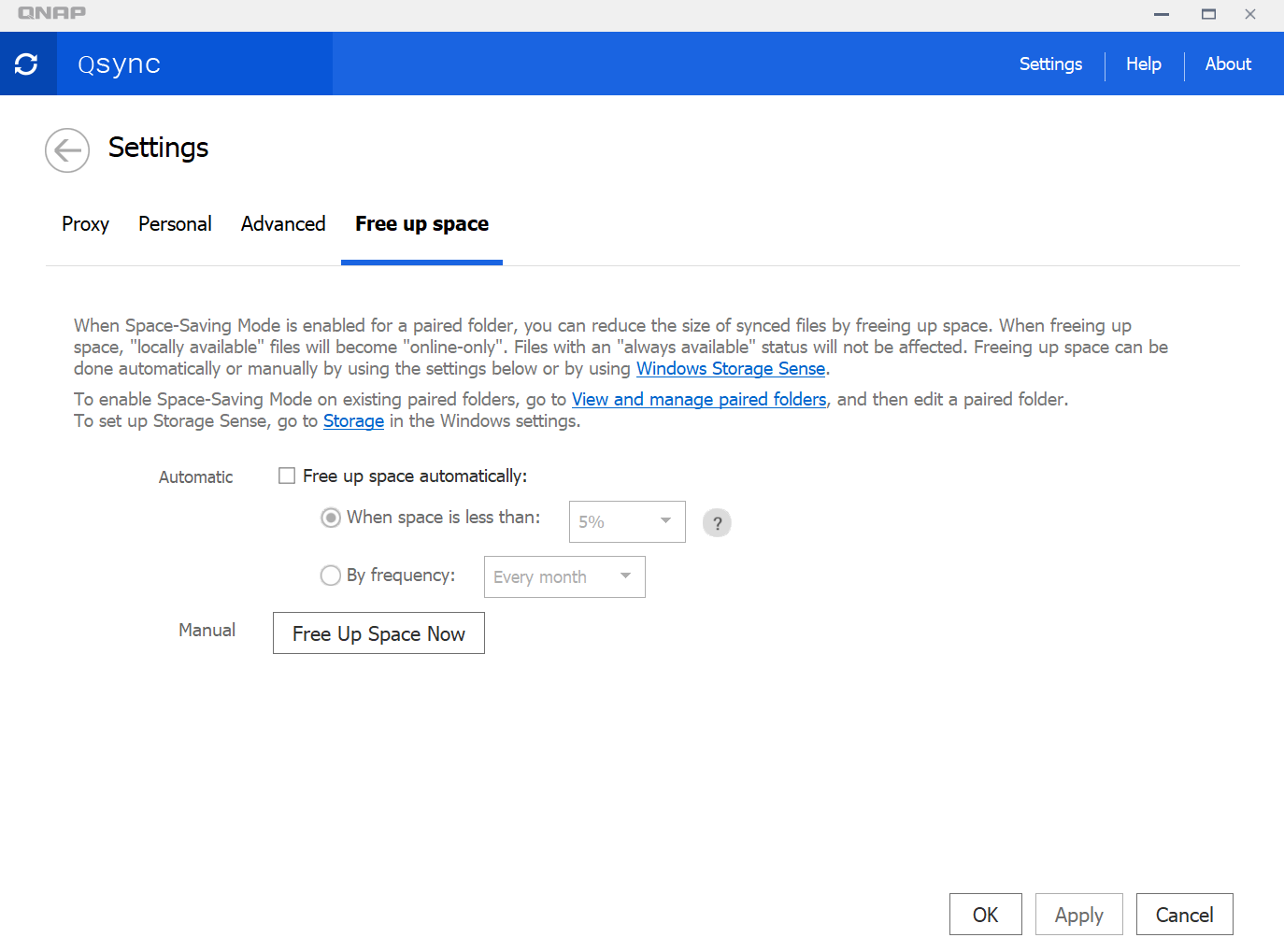
Task: Click the Qsync title text
Action: coord(119,64)
